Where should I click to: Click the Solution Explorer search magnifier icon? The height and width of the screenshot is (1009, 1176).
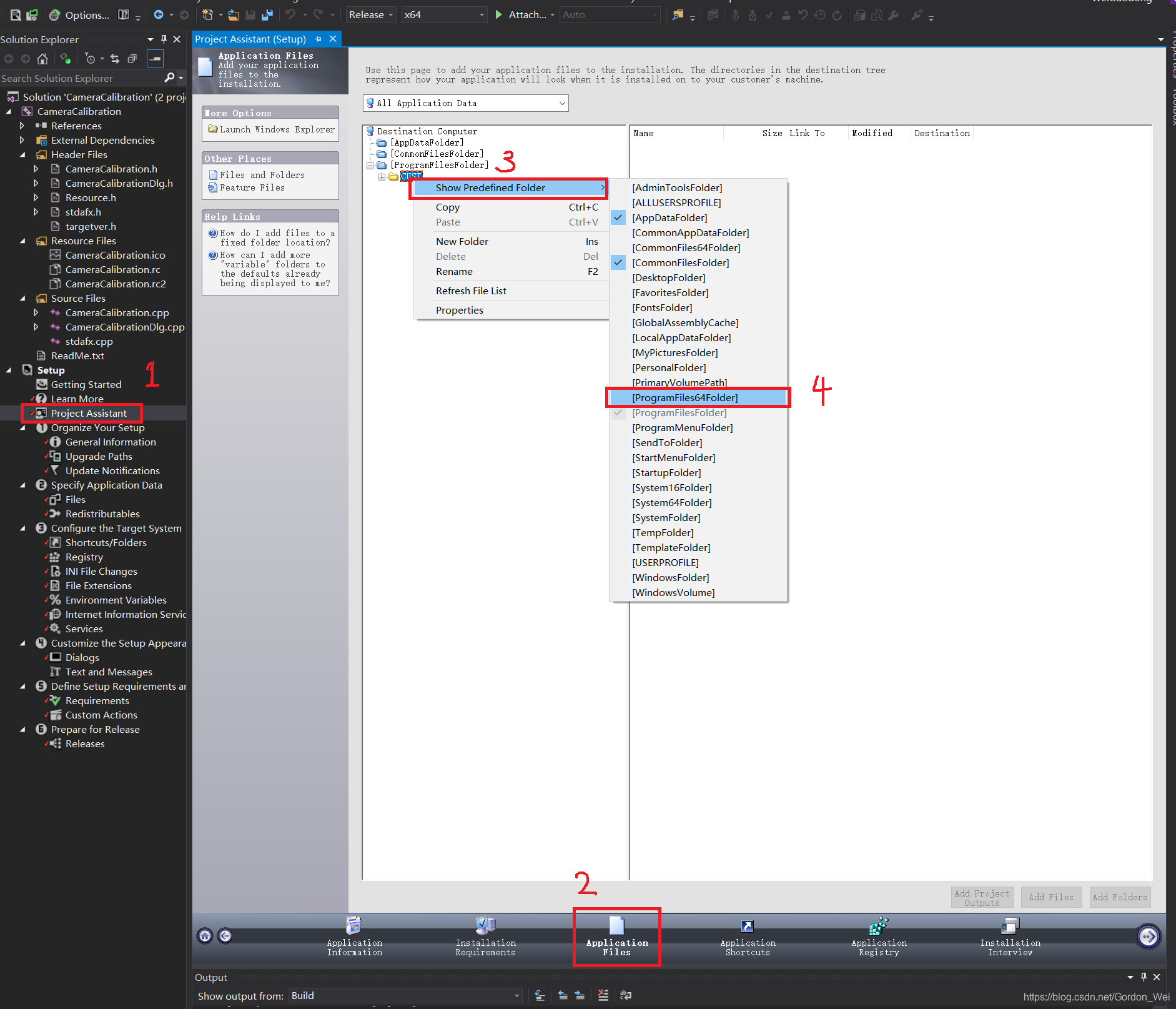[x=169, y=78]
